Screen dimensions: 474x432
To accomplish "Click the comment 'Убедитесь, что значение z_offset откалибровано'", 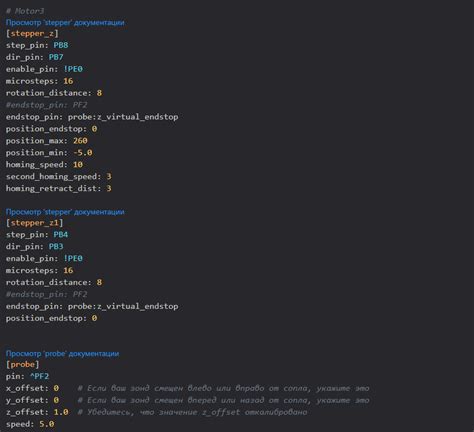I will coord(192,412).
